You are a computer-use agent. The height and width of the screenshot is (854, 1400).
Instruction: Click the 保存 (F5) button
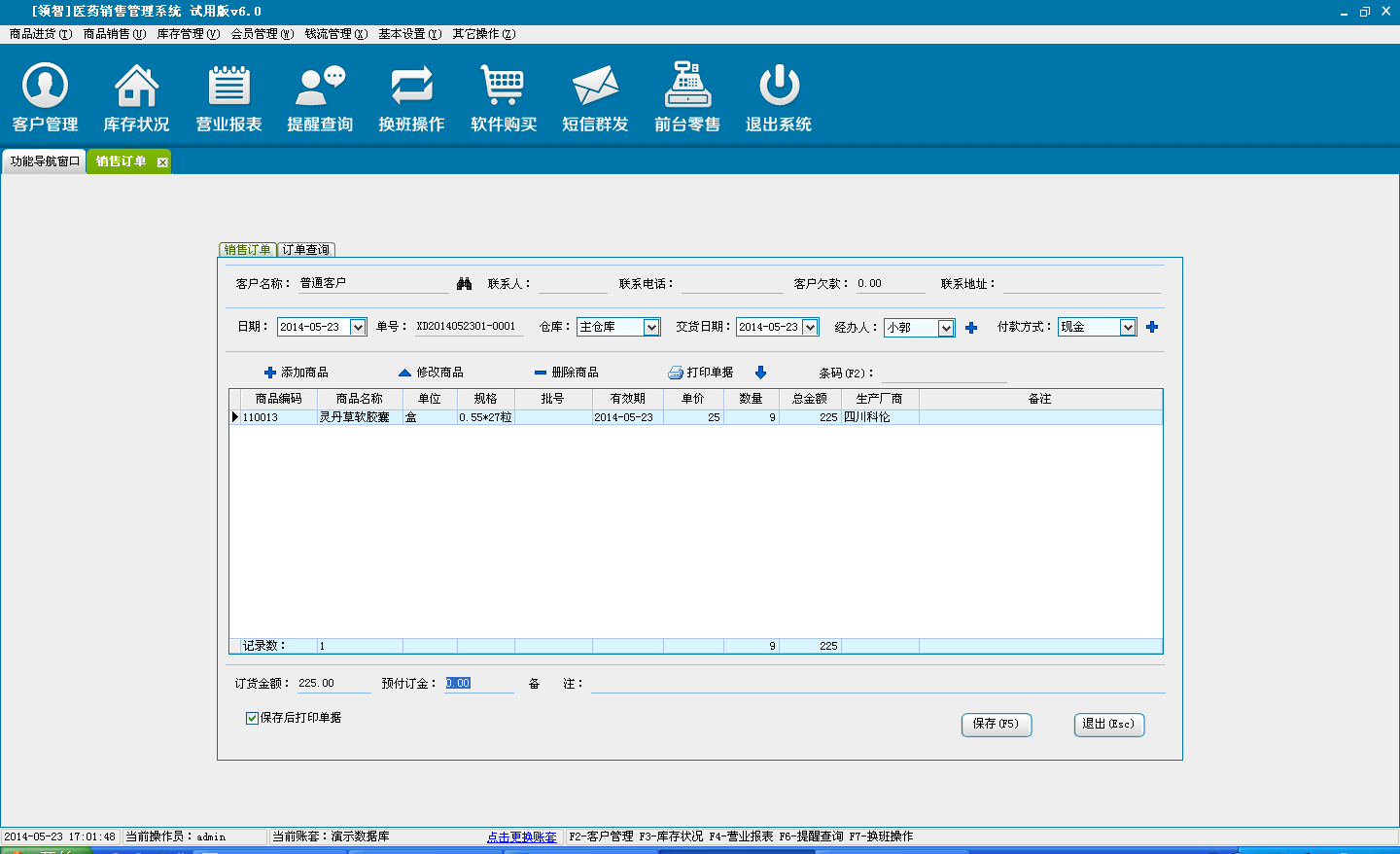(x=996, y=724)
